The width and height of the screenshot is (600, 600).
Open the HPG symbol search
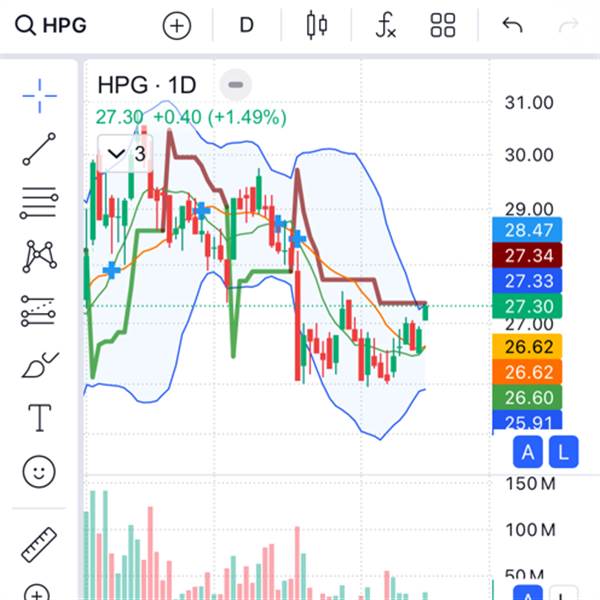51,26
